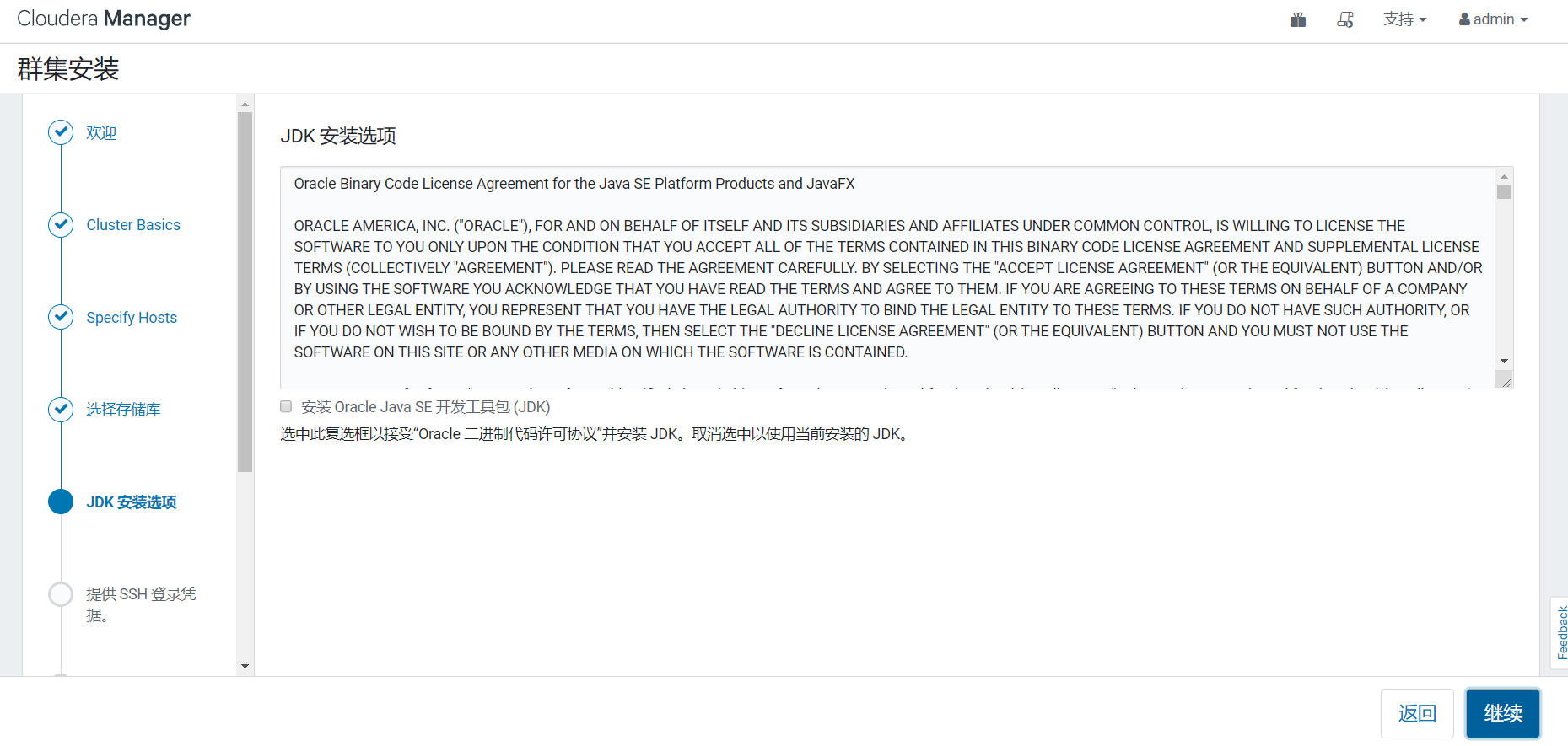Click the 选择存储库 step checkmark icon
This screenshot has width=1568, height=746.
[x=61, y=410]
